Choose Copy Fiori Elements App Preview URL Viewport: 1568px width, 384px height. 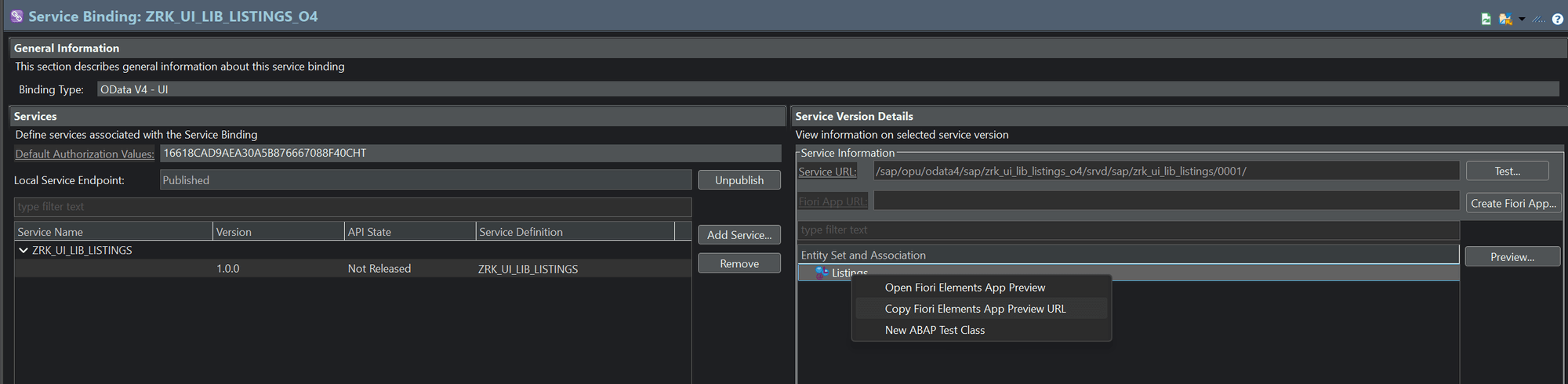click(x=975, y=309)
